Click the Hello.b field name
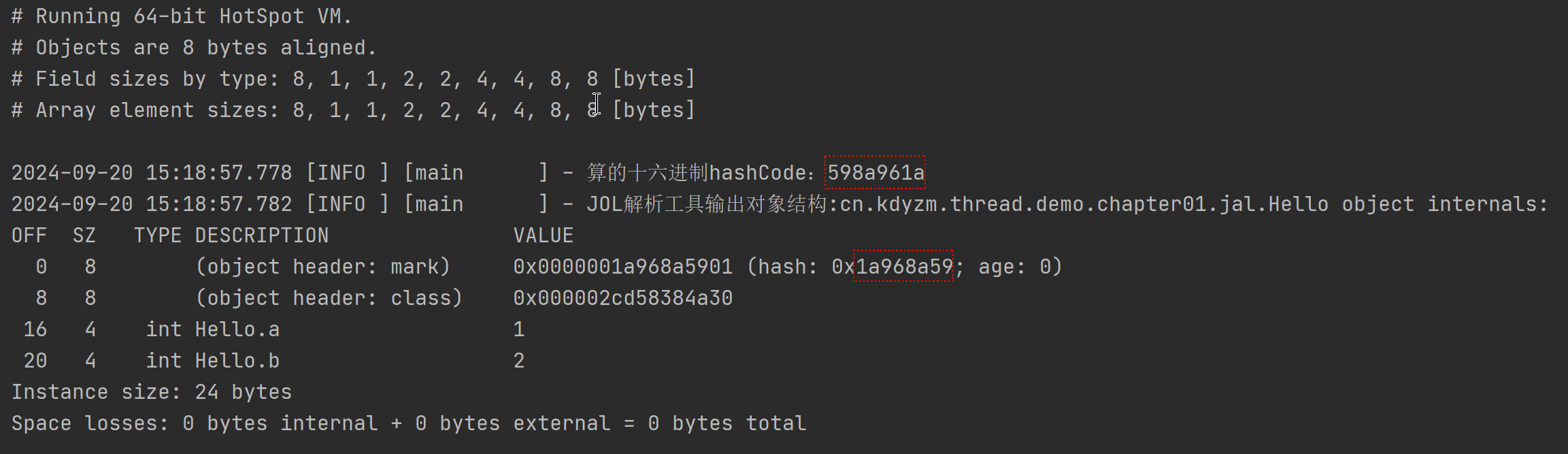This screenshot has height=454, width=1568. [x=237, y=361]
